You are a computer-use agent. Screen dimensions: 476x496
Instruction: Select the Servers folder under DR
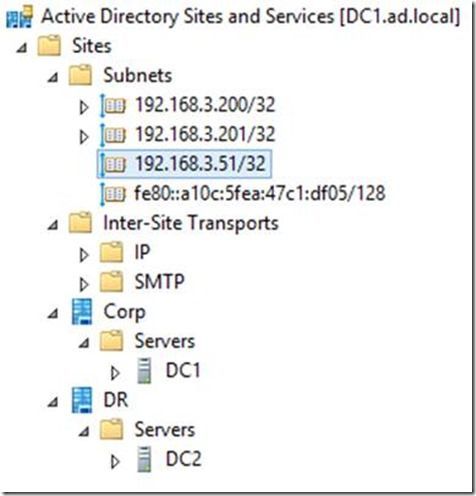tap(164, 430)
